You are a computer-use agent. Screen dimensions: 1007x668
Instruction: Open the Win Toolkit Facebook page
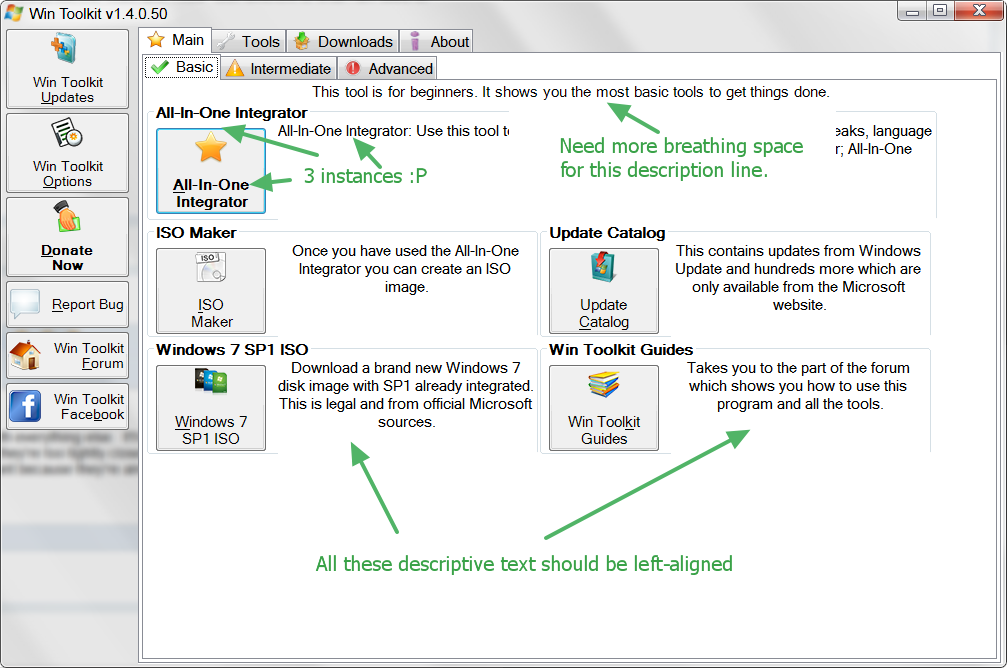point(67,407)
